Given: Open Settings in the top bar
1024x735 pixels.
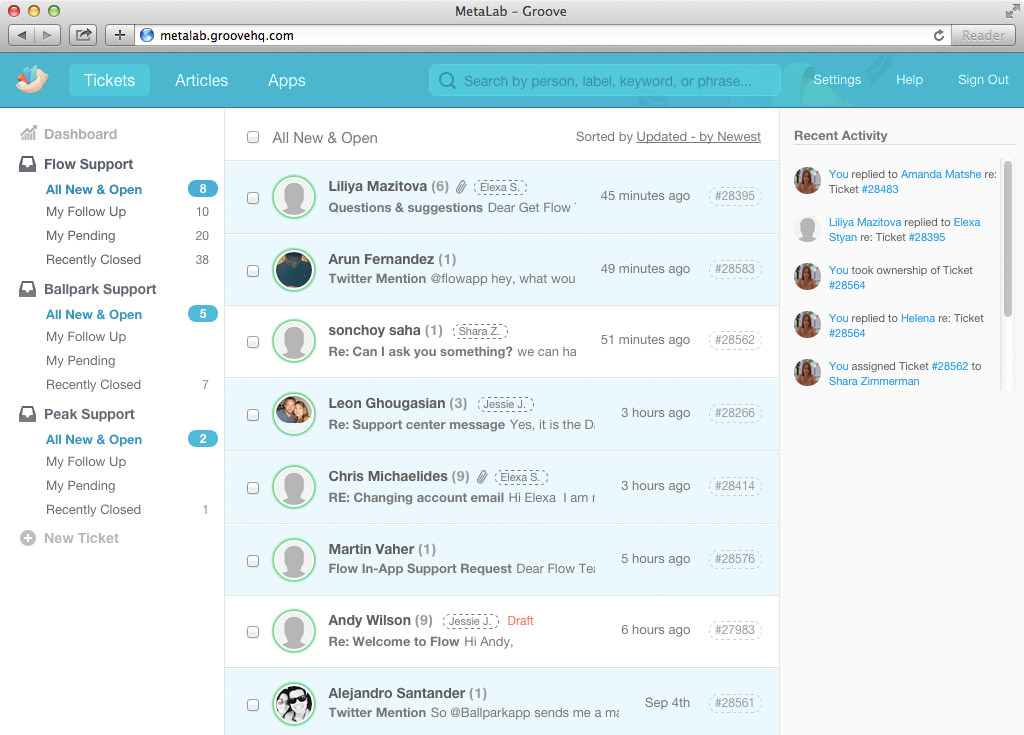Looking at the screenshot, I should [837, 80].
